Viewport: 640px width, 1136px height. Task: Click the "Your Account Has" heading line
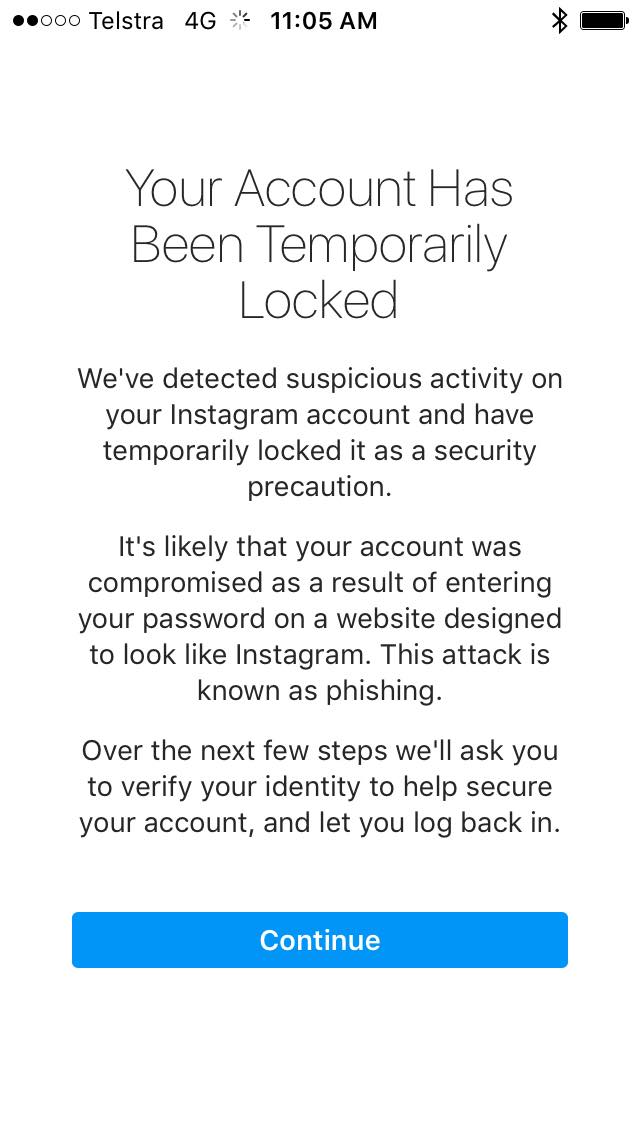pos(320,189)
